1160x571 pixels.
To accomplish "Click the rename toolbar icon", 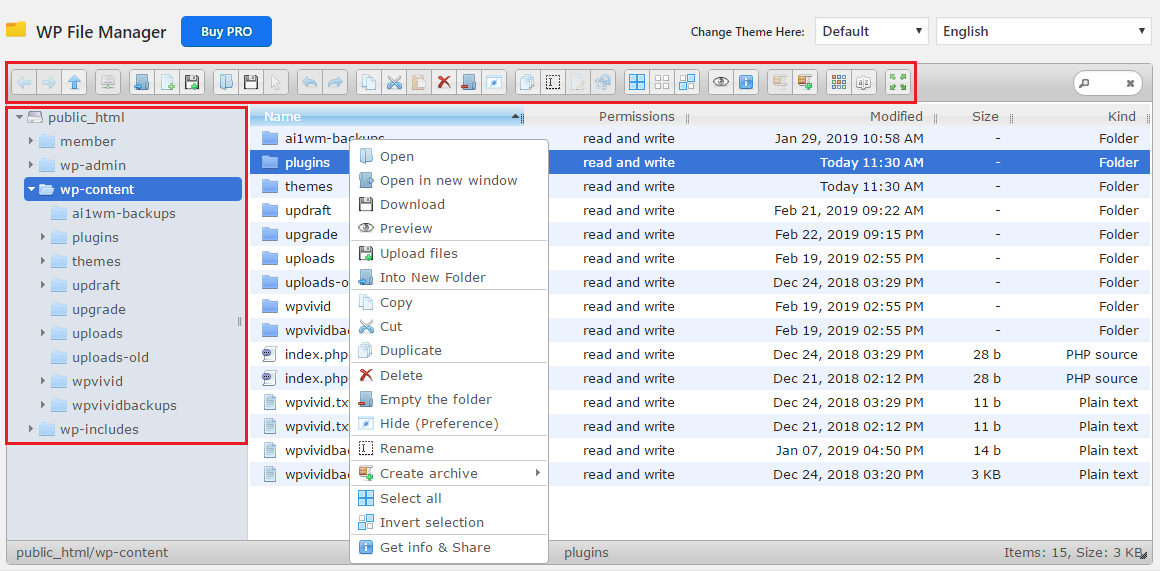I will click(x=552, y=83).
